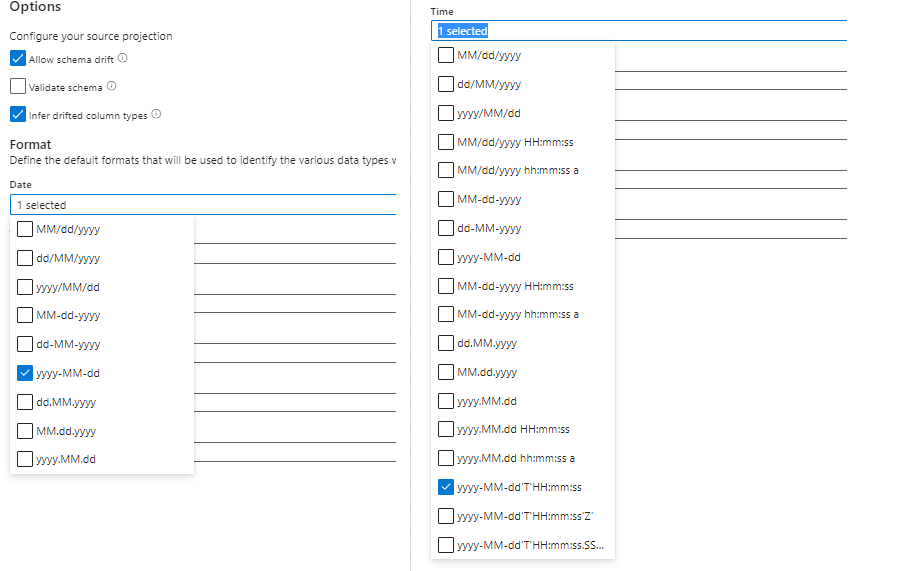Select MM/dd/yyyy HH:mm:ss time format

point(446,142)
